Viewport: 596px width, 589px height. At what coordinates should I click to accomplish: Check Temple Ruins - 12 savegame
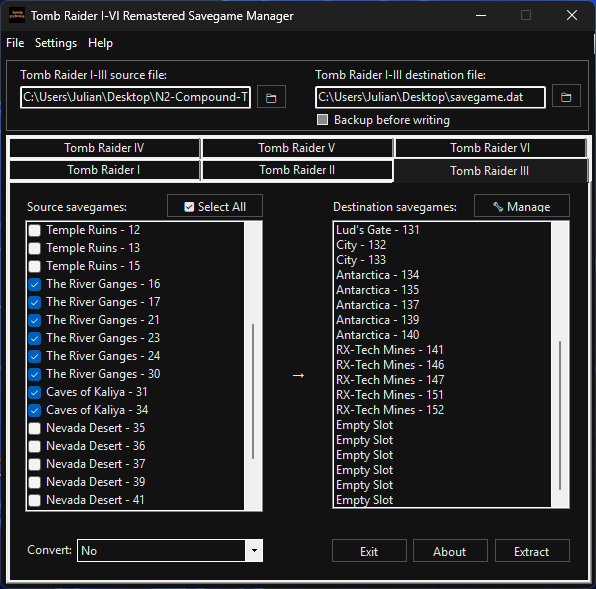pyautogui.click(x=35, y=230)
